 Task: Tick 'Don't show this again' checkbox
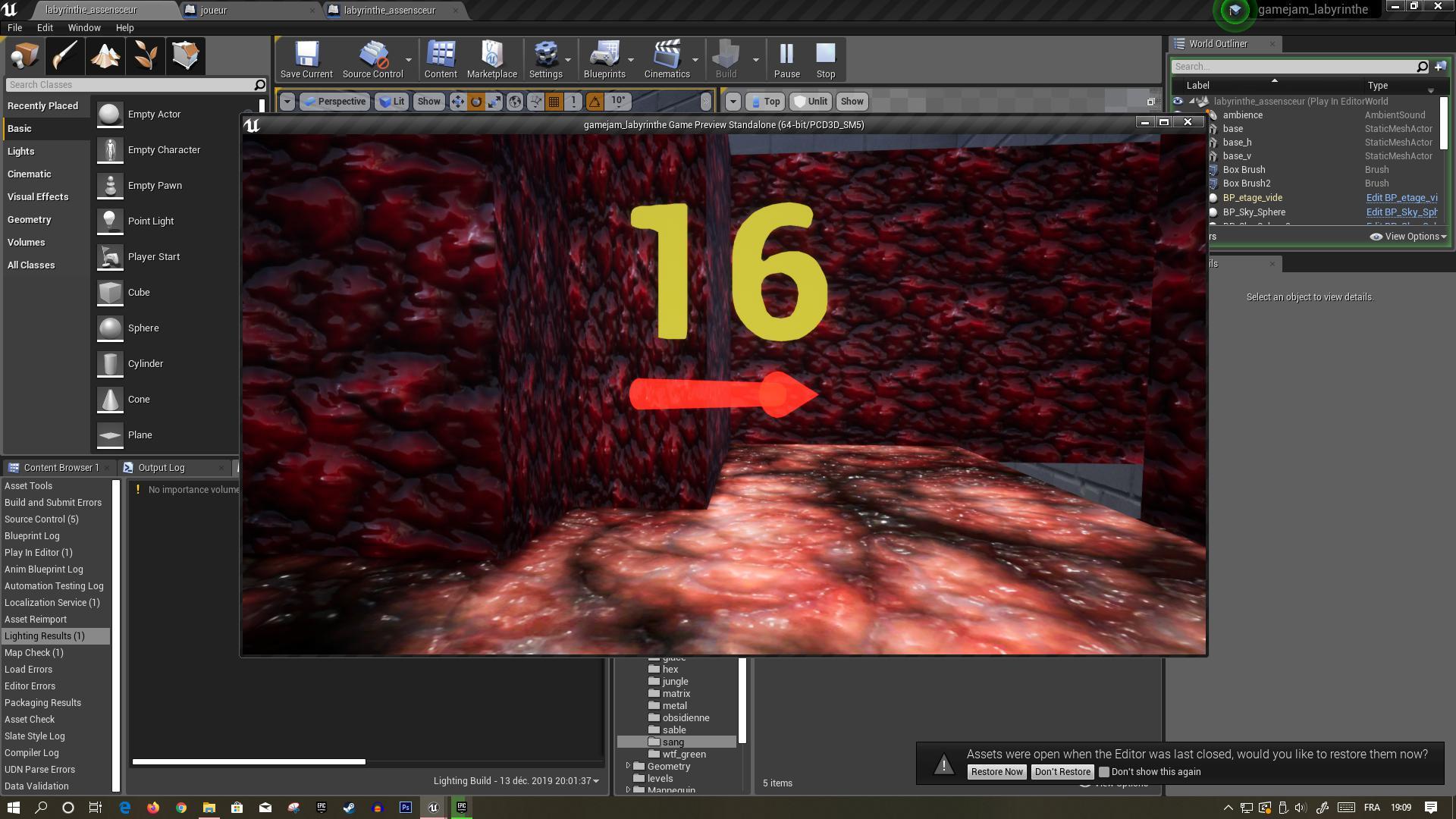1104,772
